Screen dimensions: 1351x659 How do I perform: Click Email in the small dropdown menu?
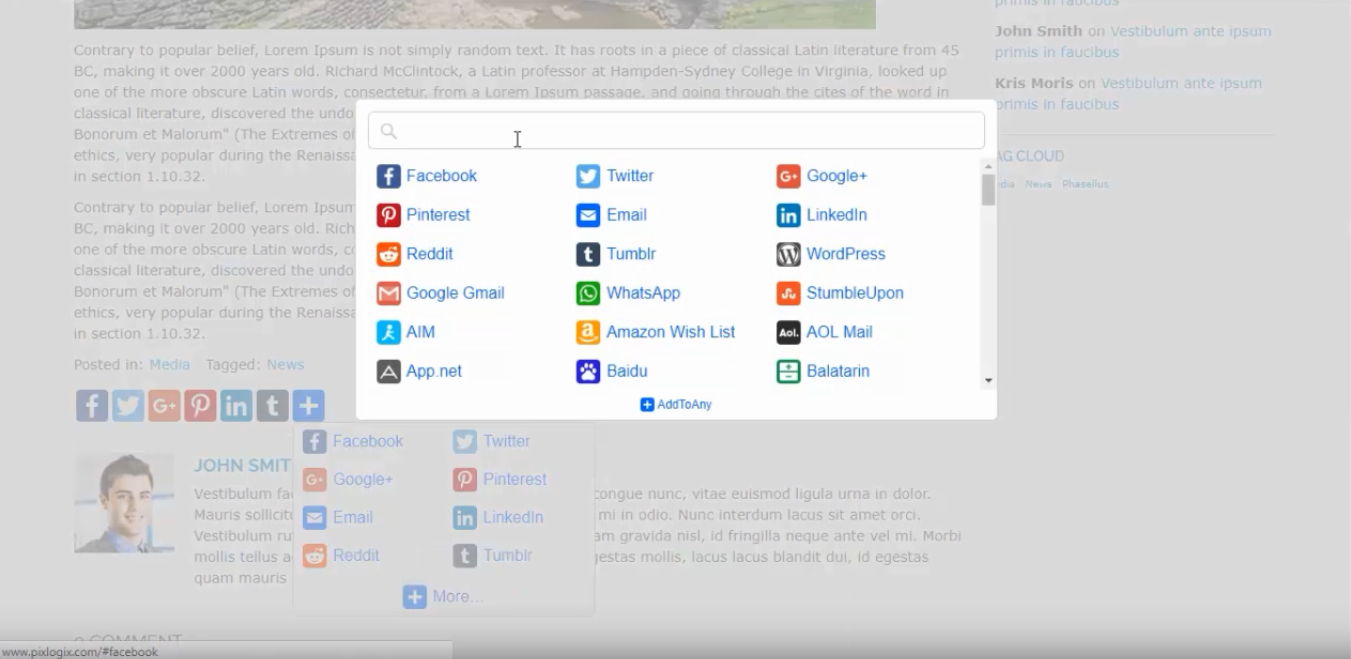click(x=338, y=517)
